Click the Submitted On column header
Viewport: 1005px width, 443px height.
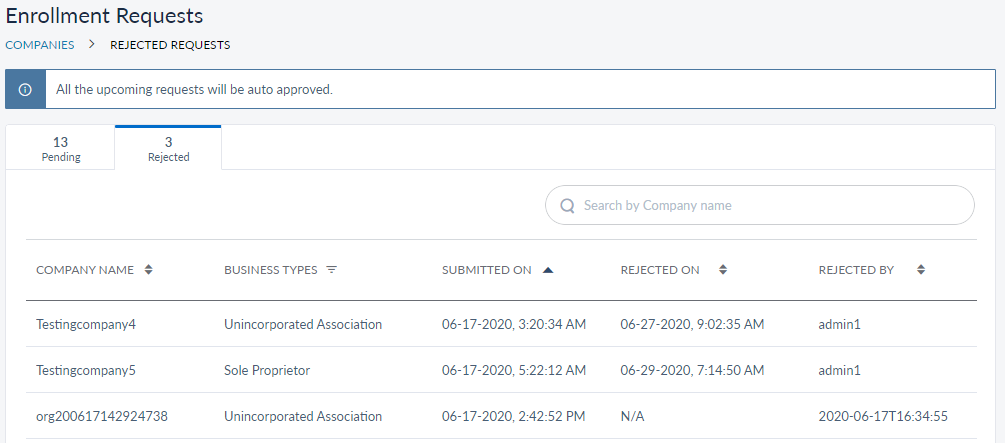(486, 270)
